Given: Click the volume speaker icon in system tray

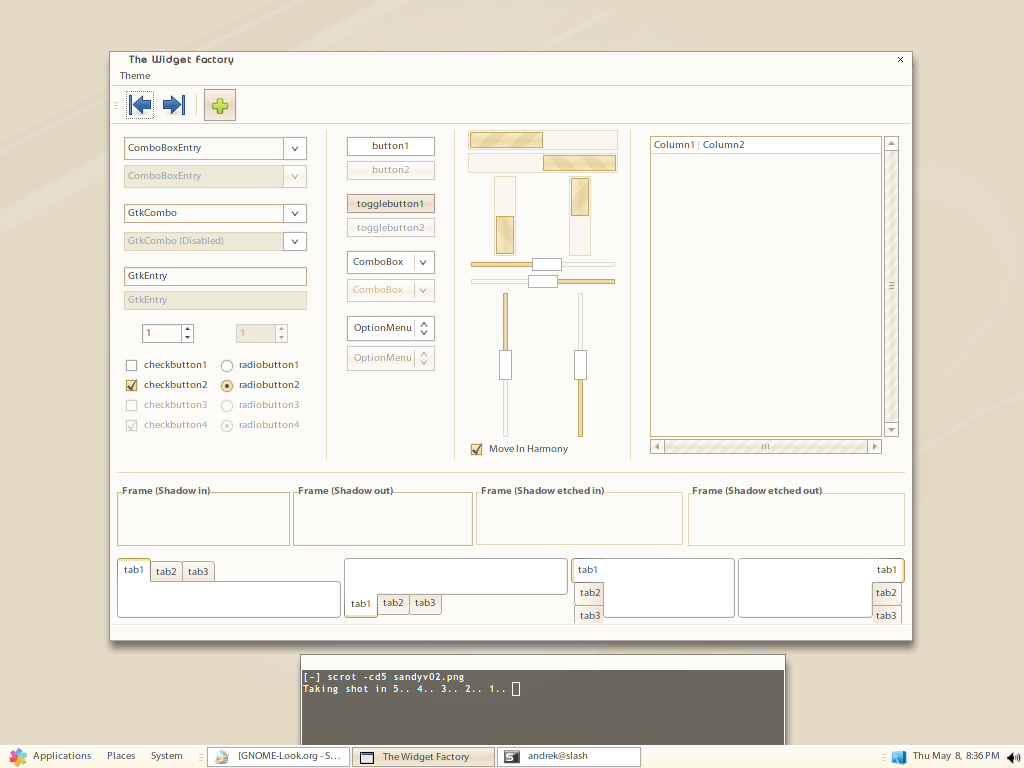Looking at the screenshot, I should click(x=1012, y=757).
